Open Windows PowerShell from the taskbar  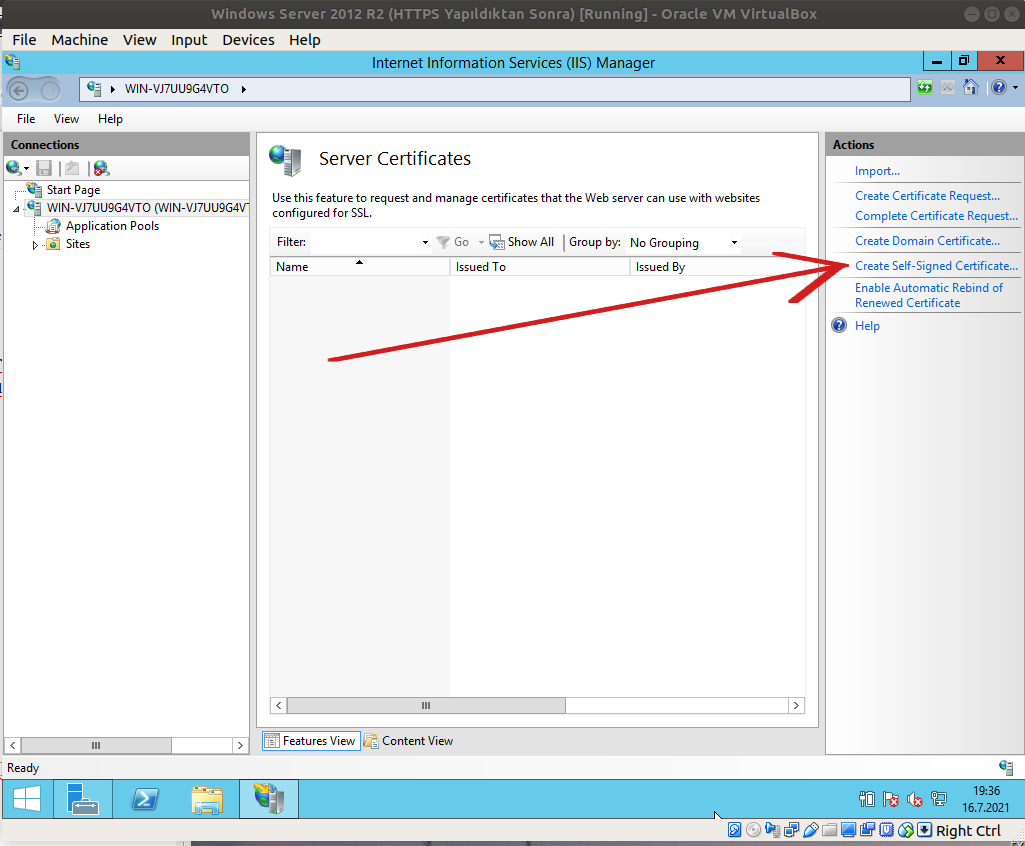click(x=144, y=799)
